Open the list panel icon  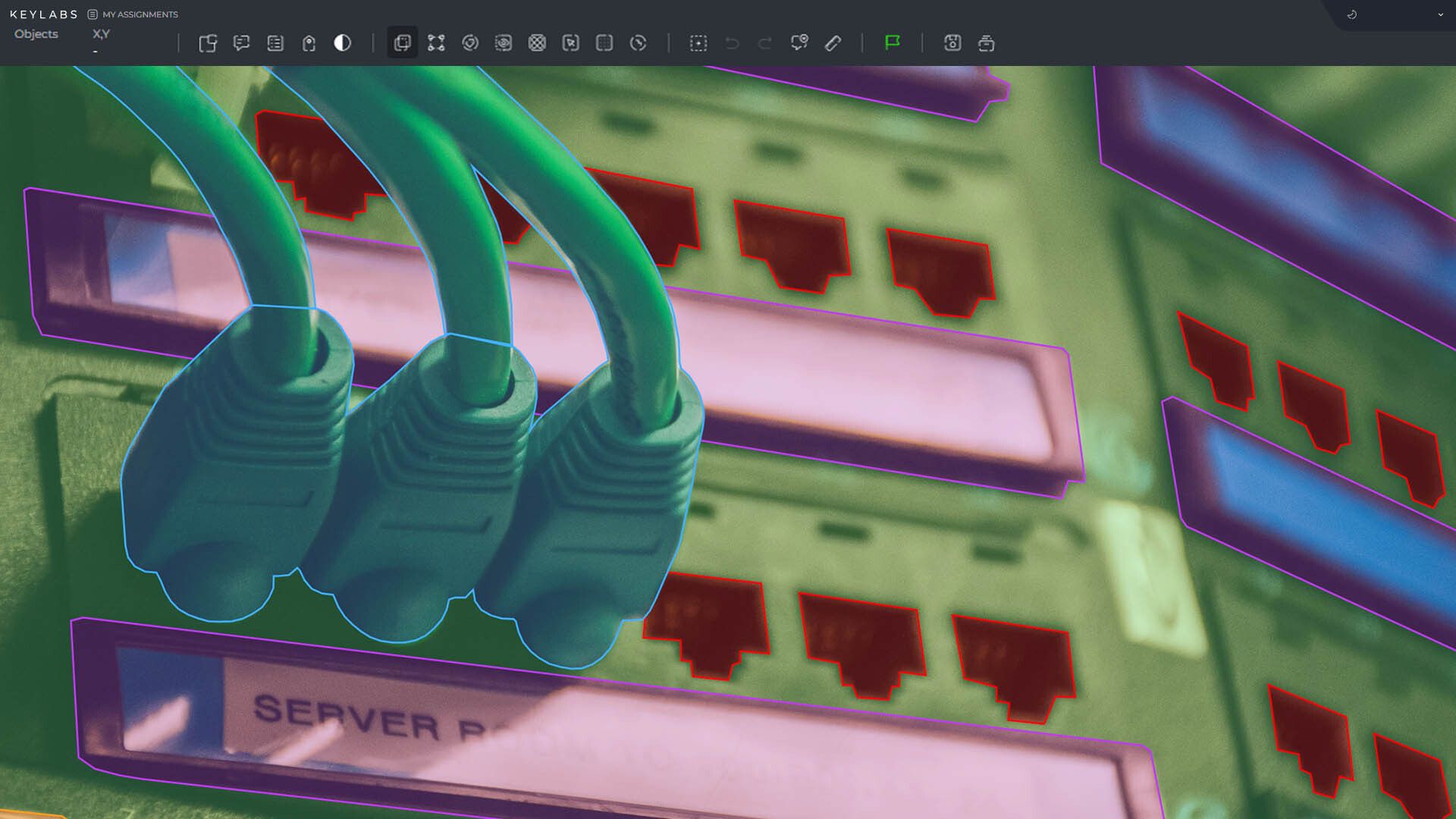pos(275,43)
